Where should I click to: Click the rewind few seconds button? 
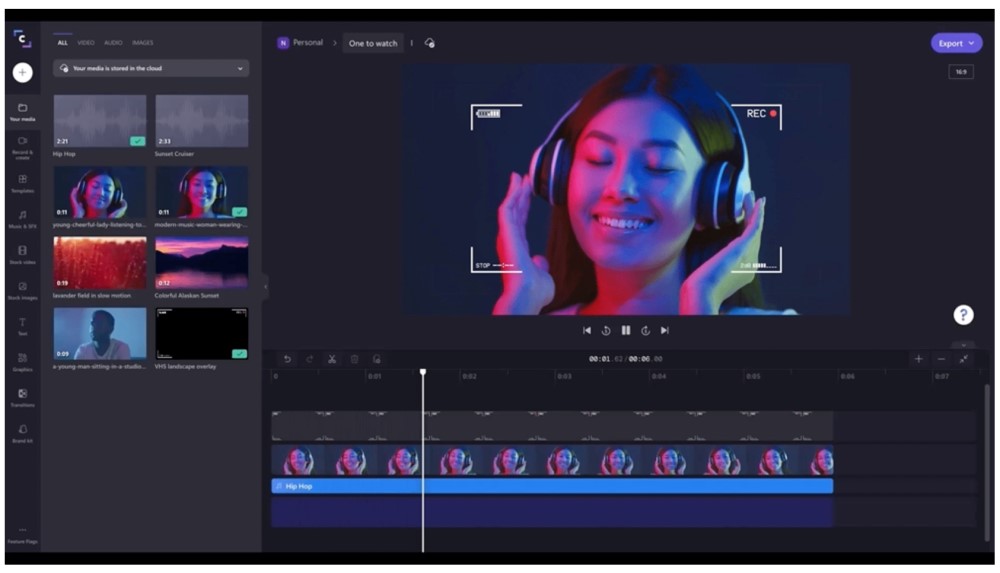(x=606, y=331)
